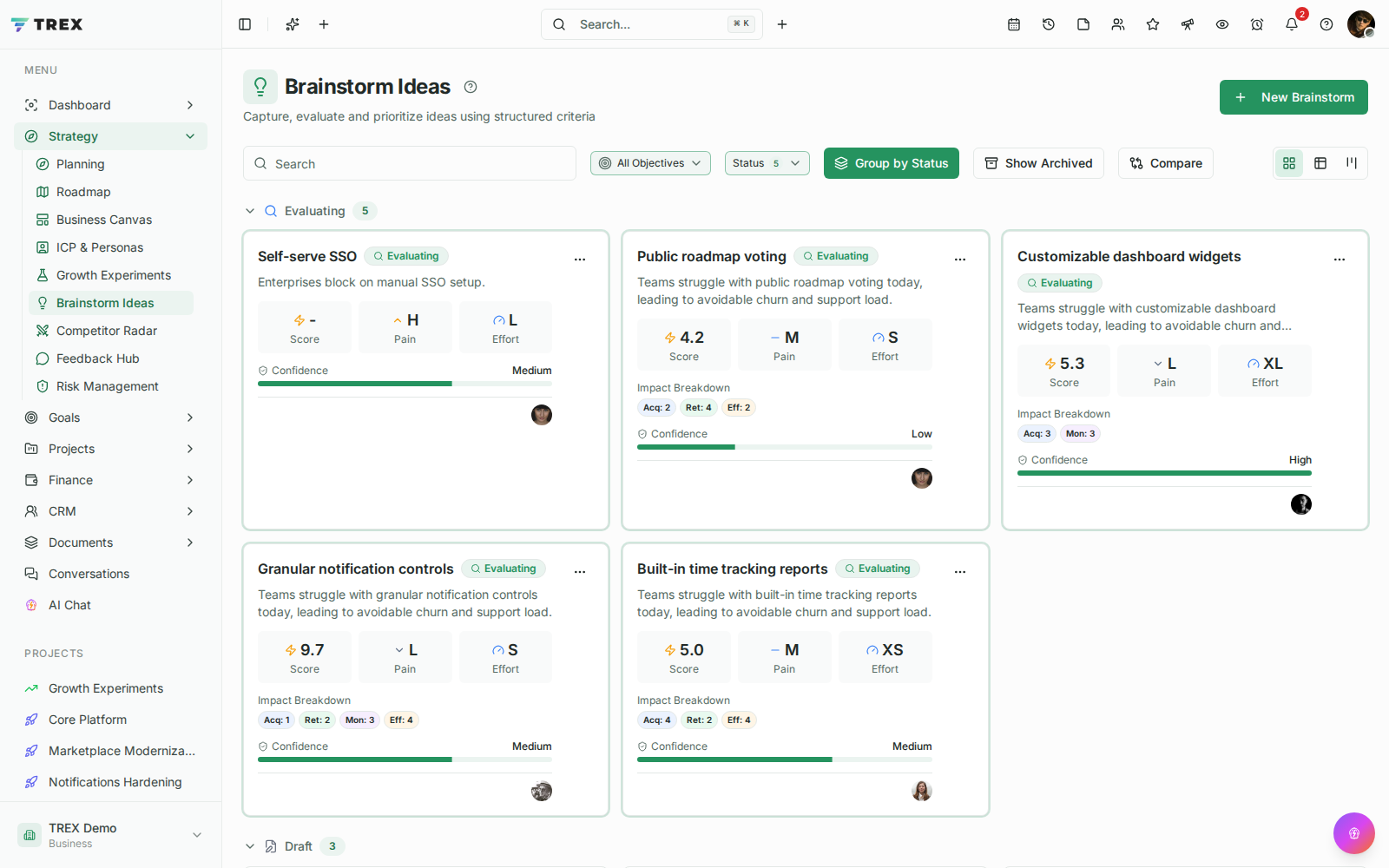Click the TREX logo

click(47, 24)
